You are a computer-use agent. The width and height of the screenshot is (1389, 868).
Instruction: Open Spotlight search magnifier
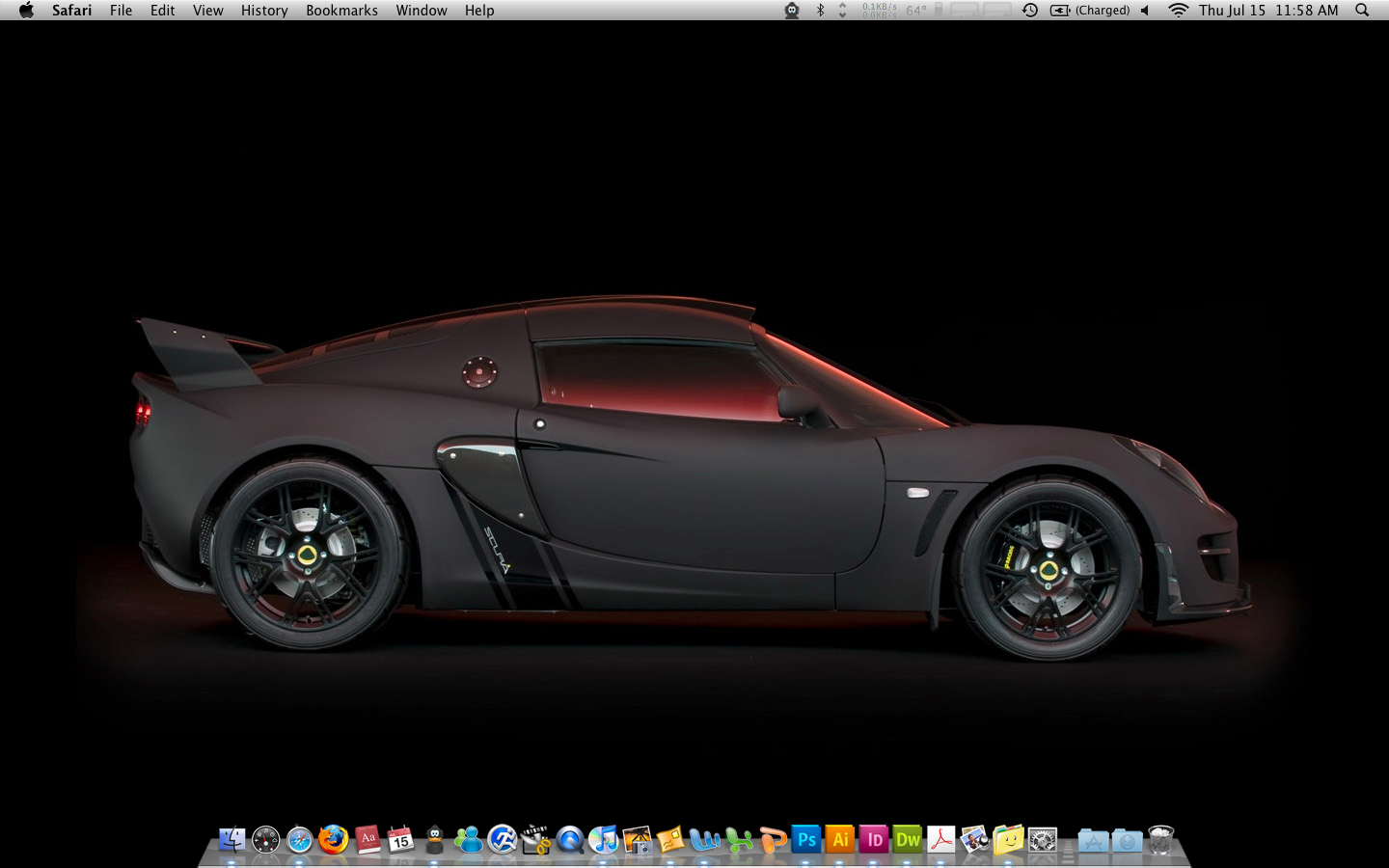click(x=1362, y=11)
